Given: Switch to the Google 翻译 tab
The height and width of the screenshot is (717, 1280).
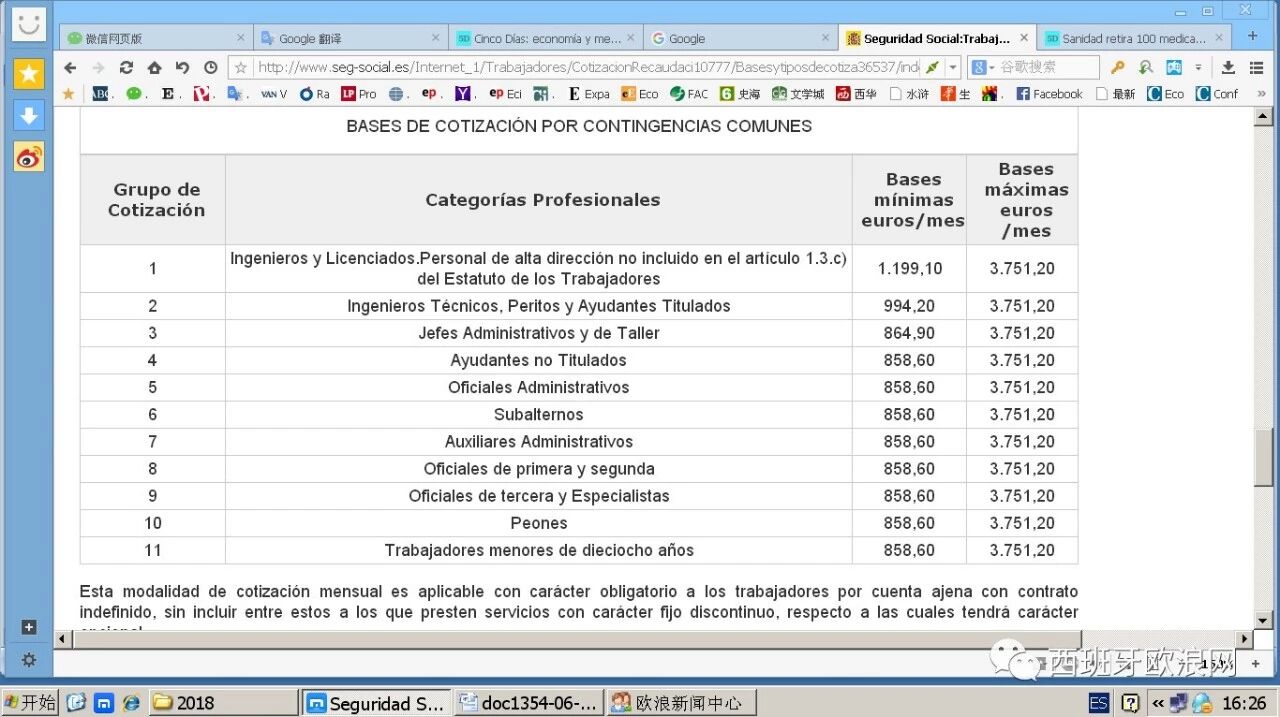Looking at the screenshot, I should [350, 38].
